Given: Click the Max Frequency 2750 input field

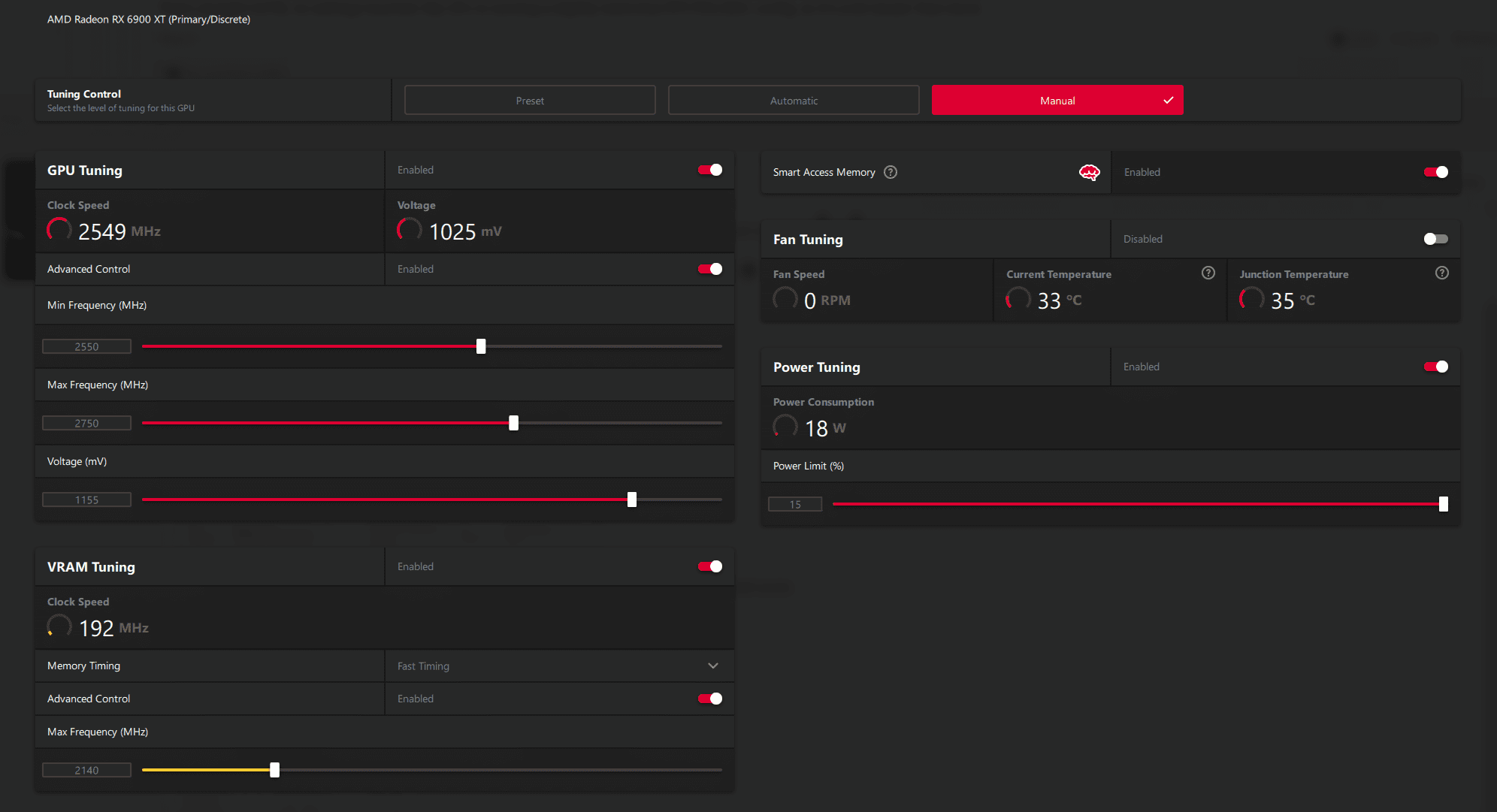Looking at the screenshot, I should pos(86,423).
